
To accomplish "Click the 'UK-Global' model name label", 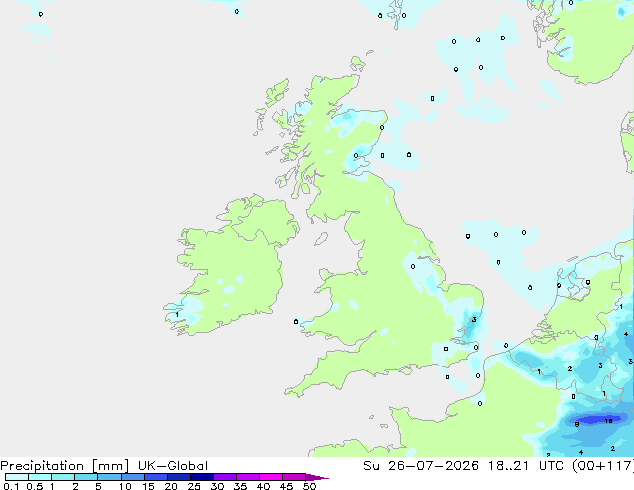I will [x=173, y=466].
